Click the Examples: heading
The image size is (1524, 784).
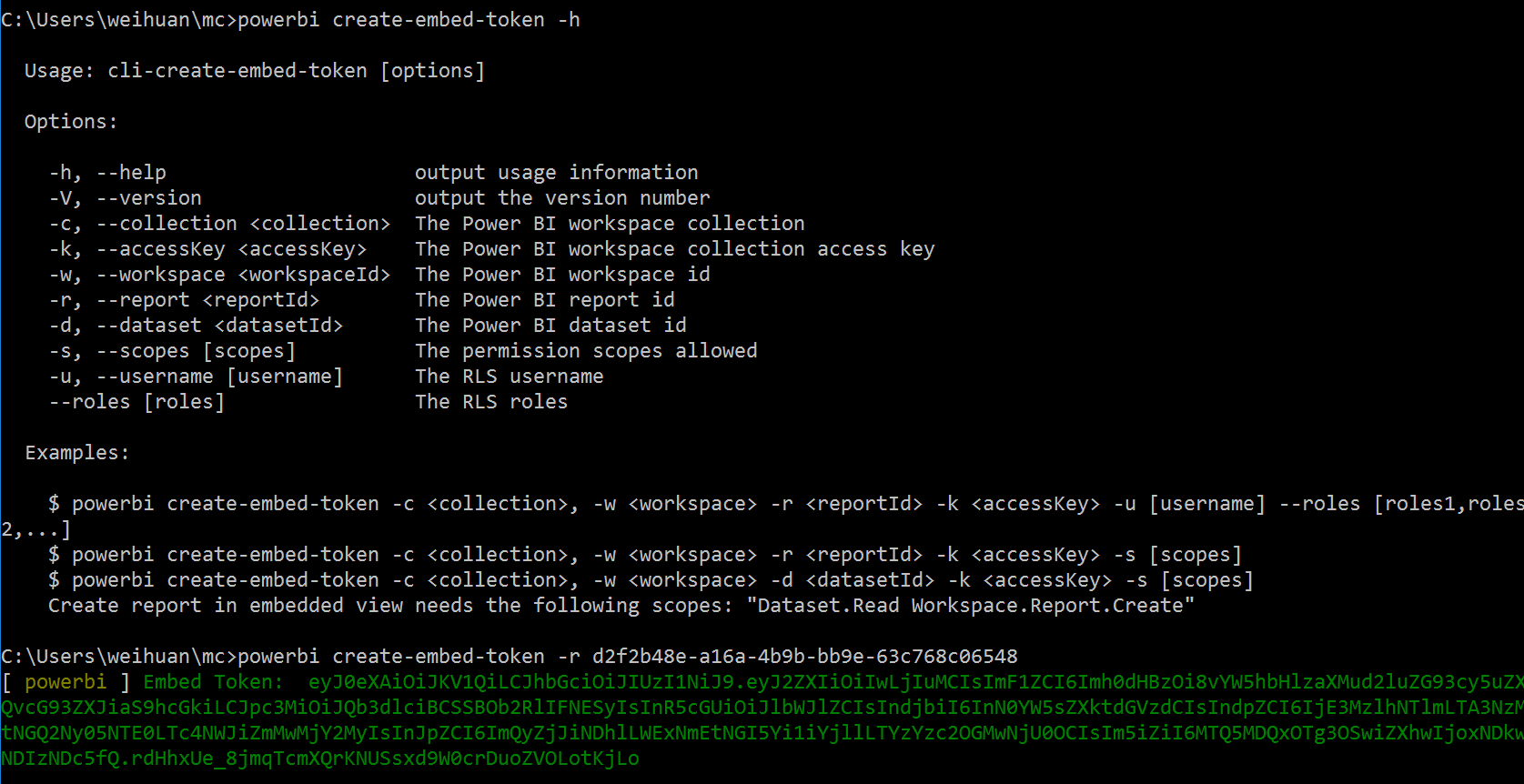click(x=77, y=452)
